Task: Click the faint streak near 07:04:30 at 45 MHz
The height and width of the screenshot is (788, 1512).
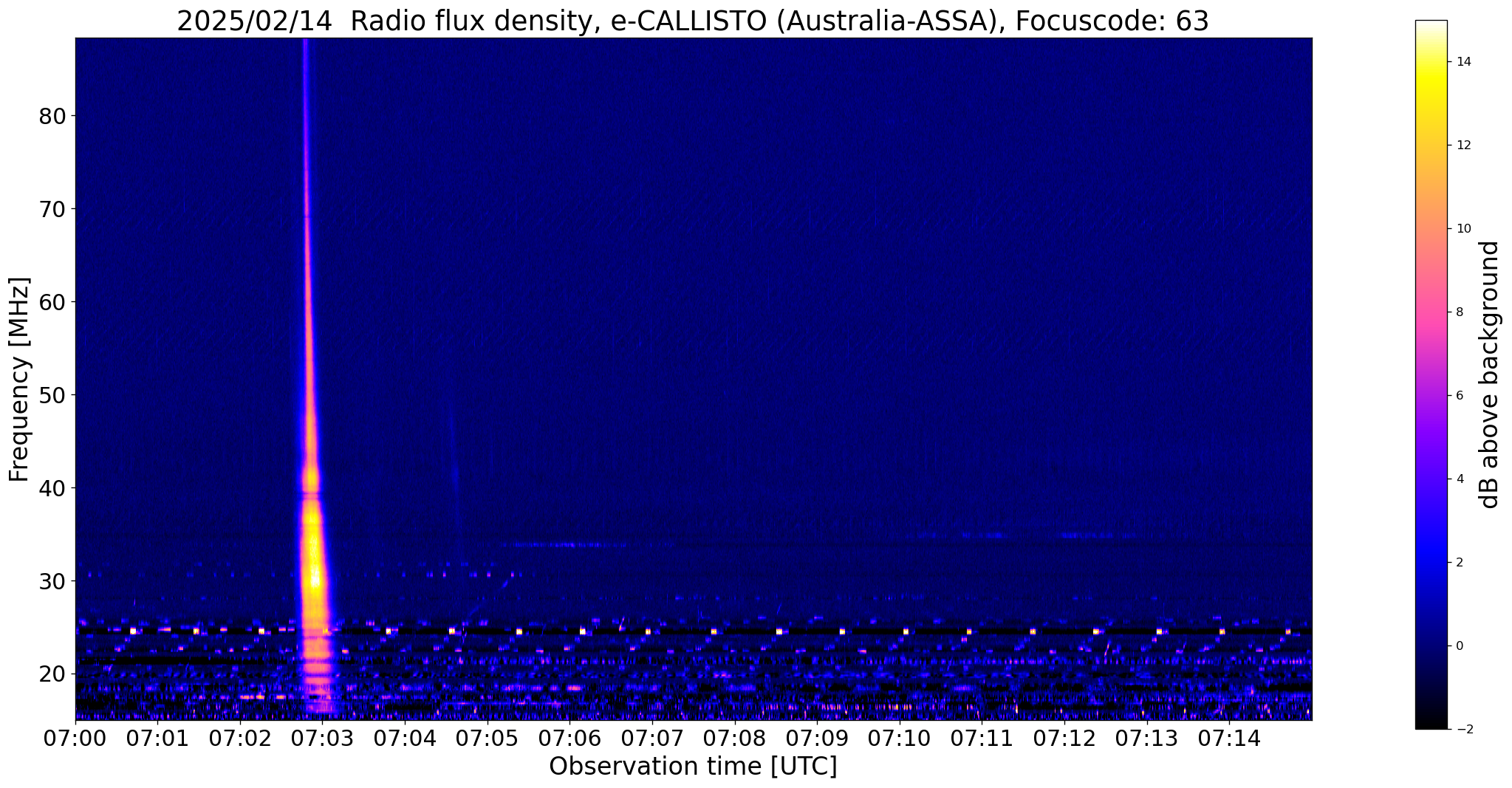Action: [x=454, y=473]
